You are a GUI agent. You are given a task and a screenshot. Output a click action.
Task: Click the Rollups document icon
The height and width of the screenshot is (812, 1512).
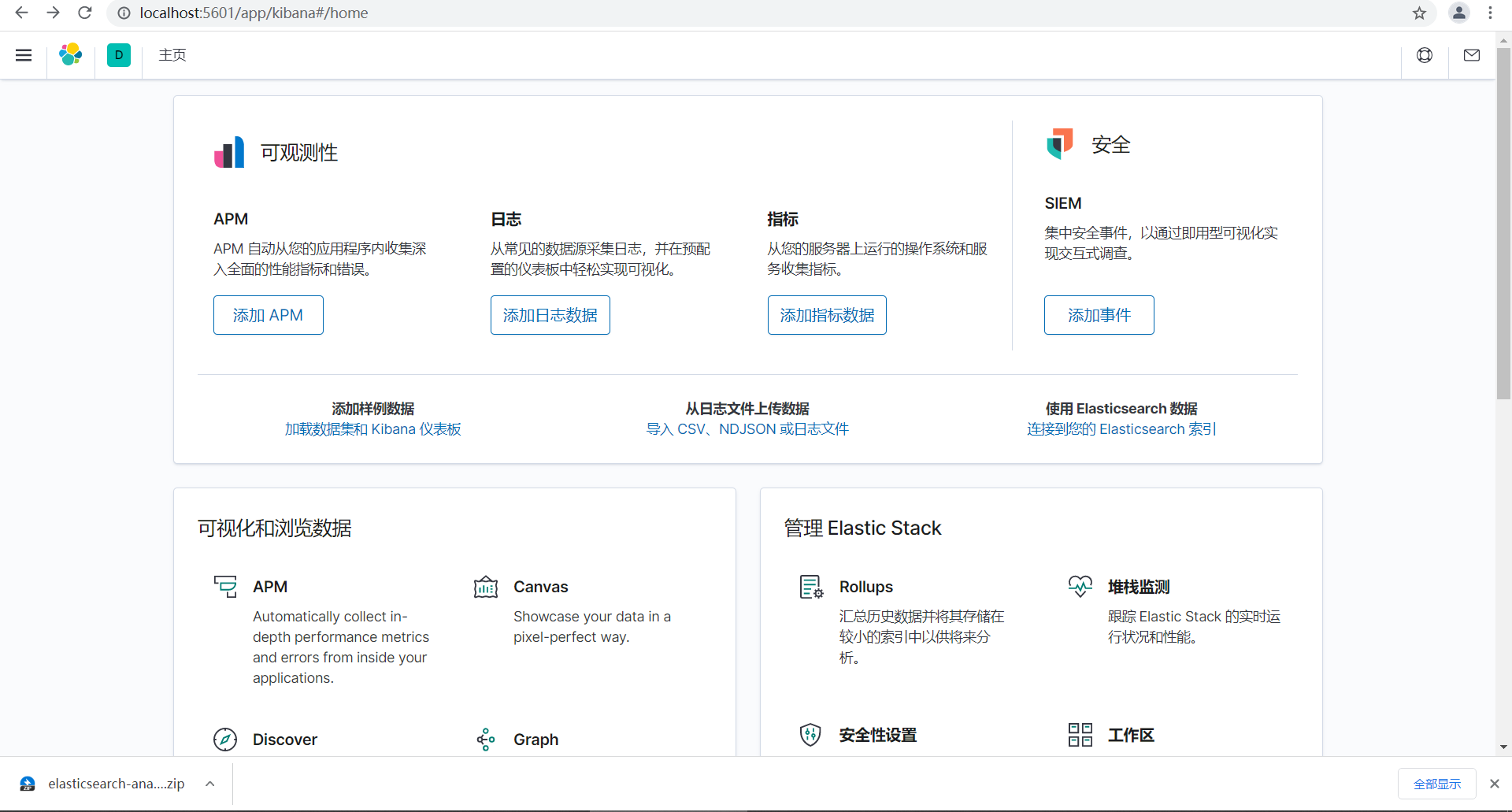811,587
